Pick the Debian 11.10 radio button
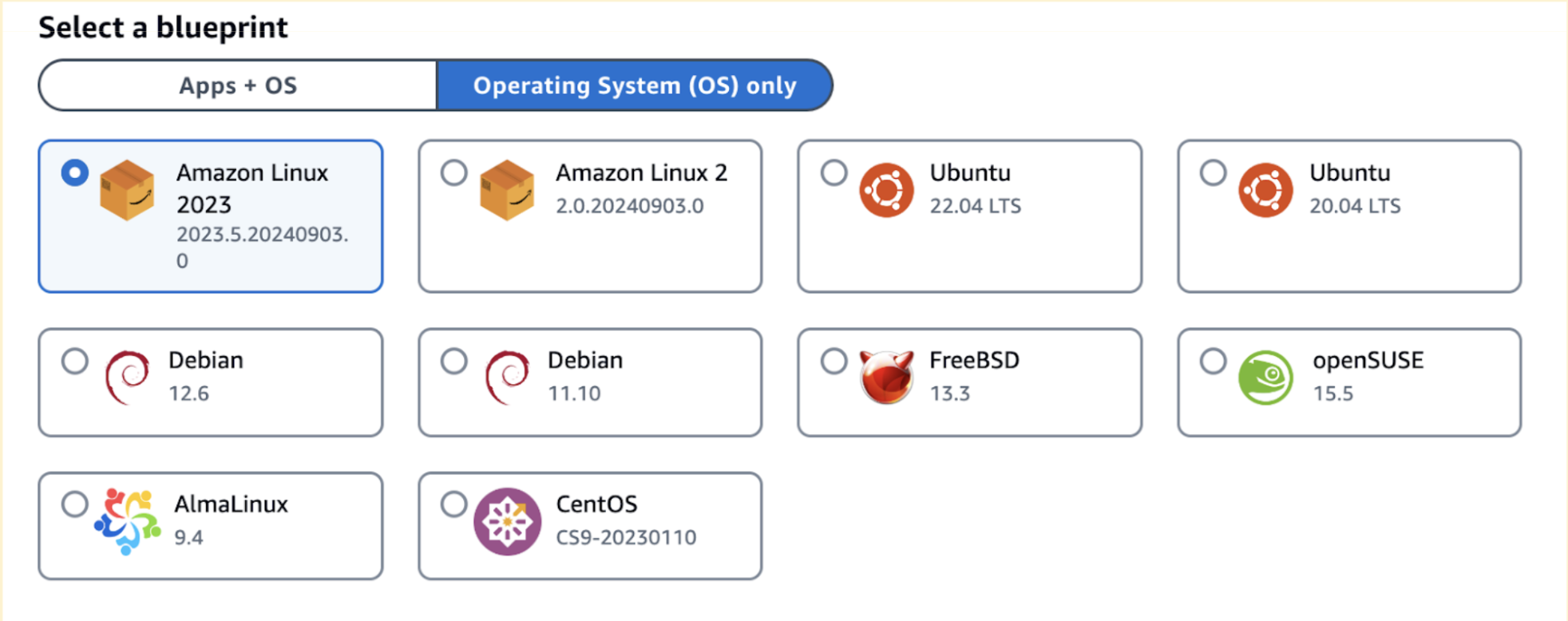 454,361
